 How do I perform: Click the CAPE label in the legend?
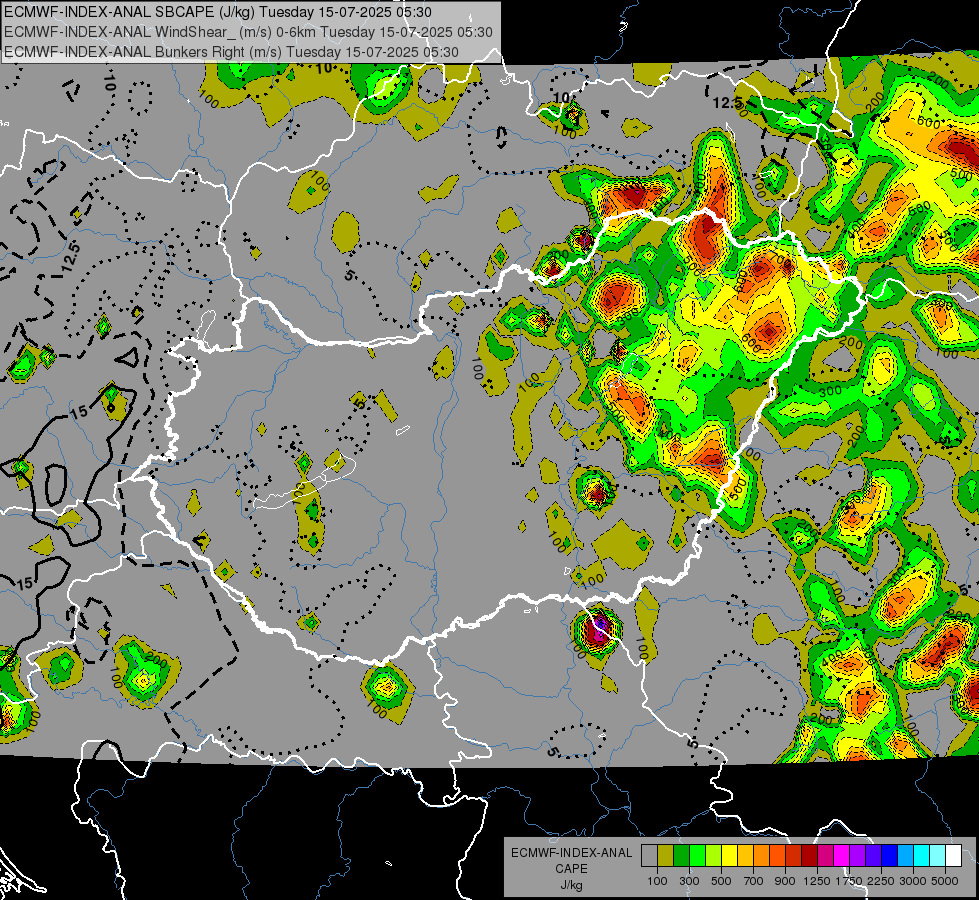571,869
